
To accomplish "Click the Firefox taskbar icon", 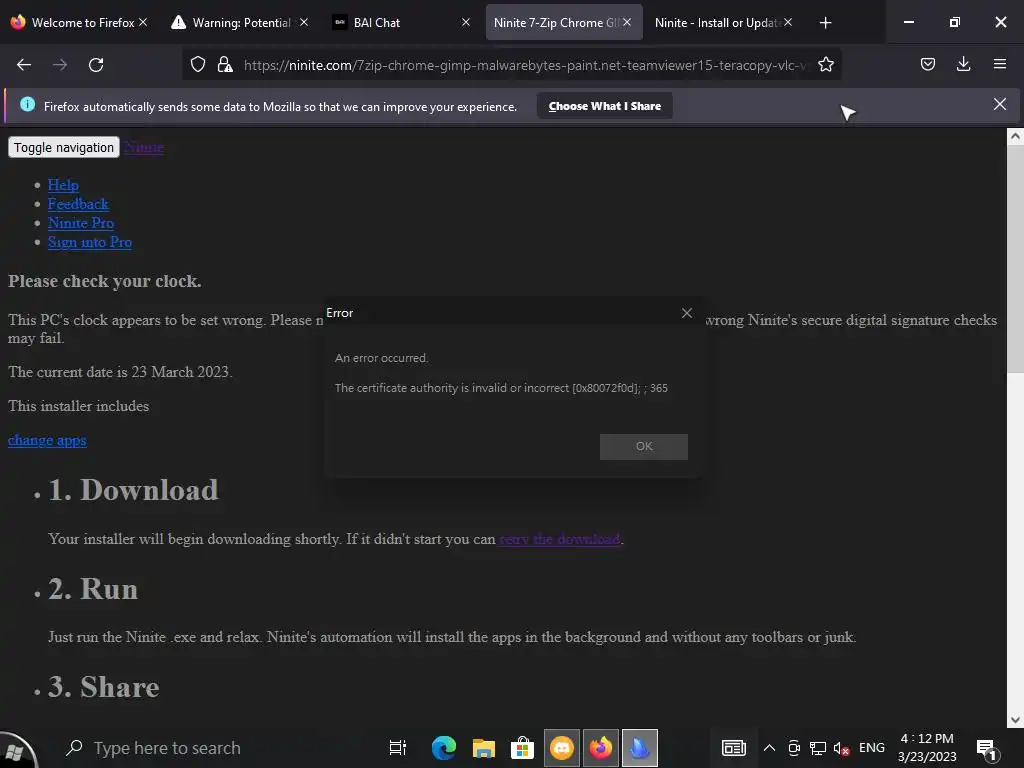I will [601, 748].
